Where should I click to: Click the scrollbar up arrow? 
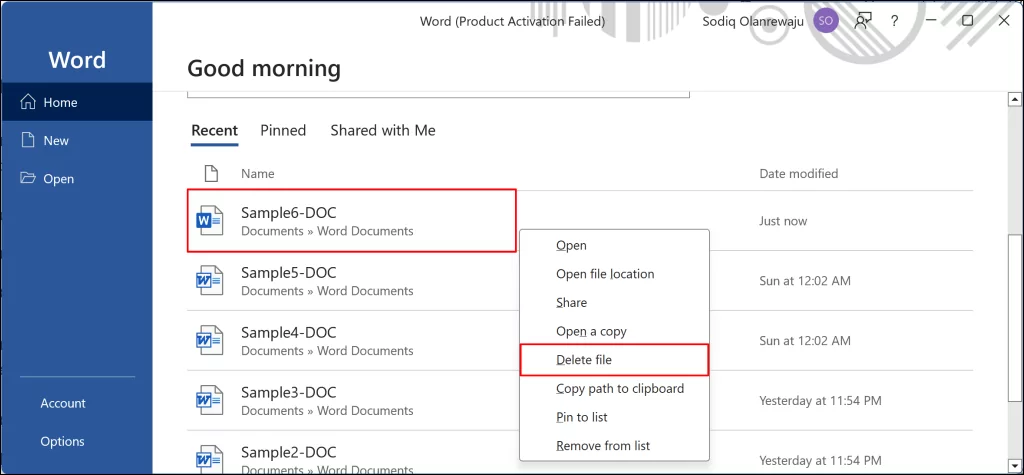pos(1015,100)
